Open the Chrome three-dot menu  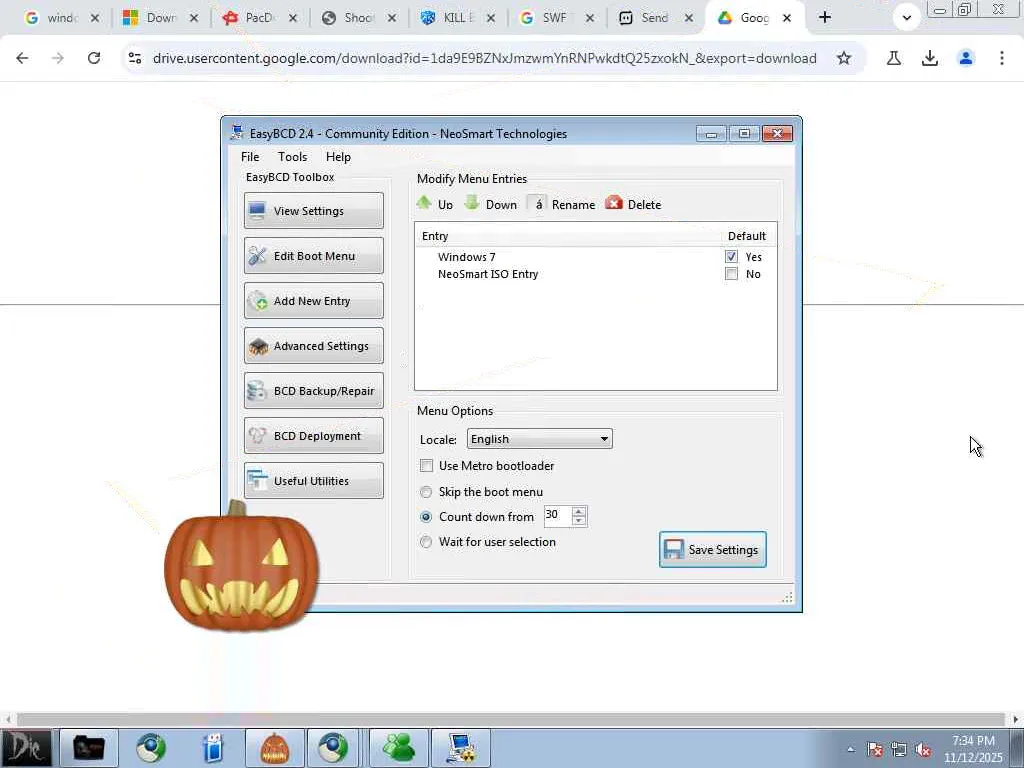pos(1002,58)
